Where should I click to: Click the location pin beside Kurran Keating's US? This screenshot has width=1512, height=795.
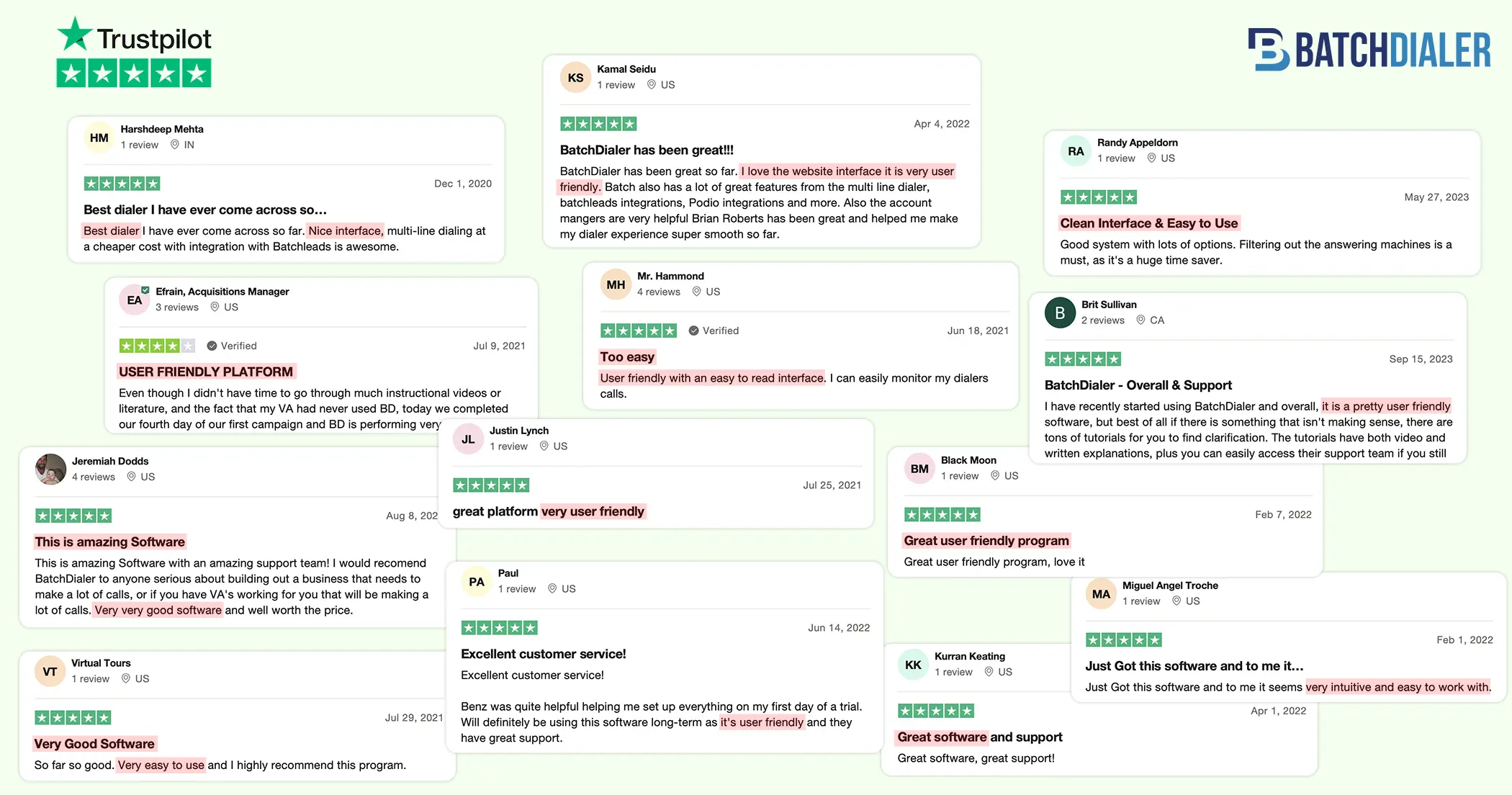[x=989, y=672]
